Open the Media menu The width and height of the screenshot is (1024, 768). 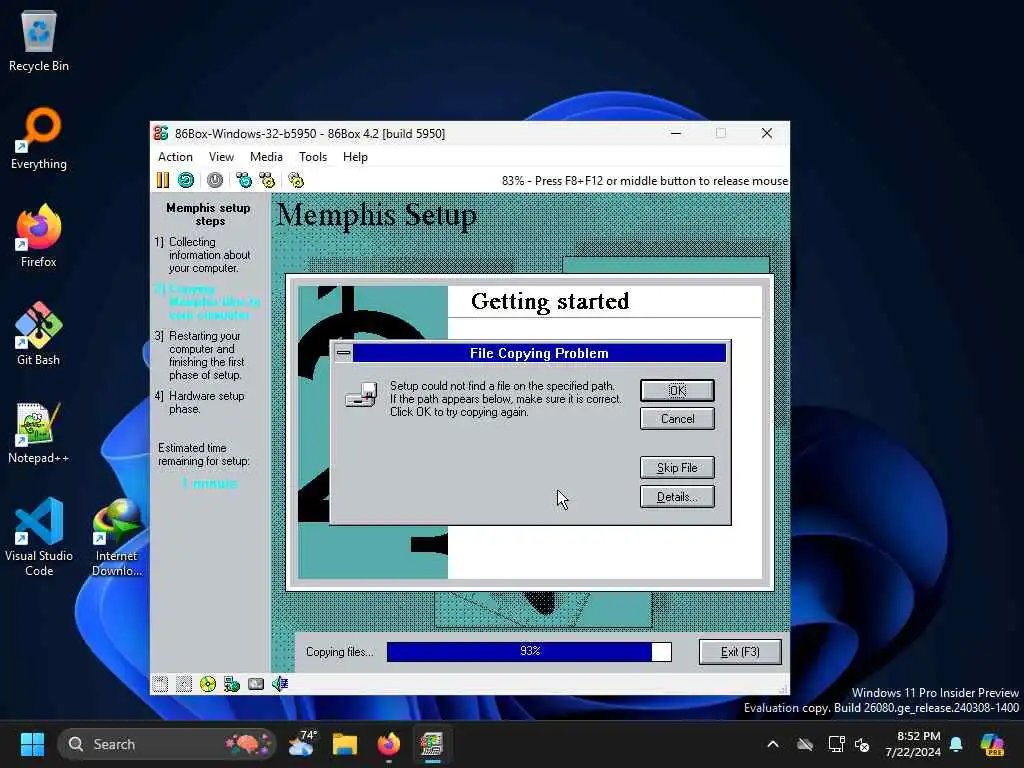point(266,157)
